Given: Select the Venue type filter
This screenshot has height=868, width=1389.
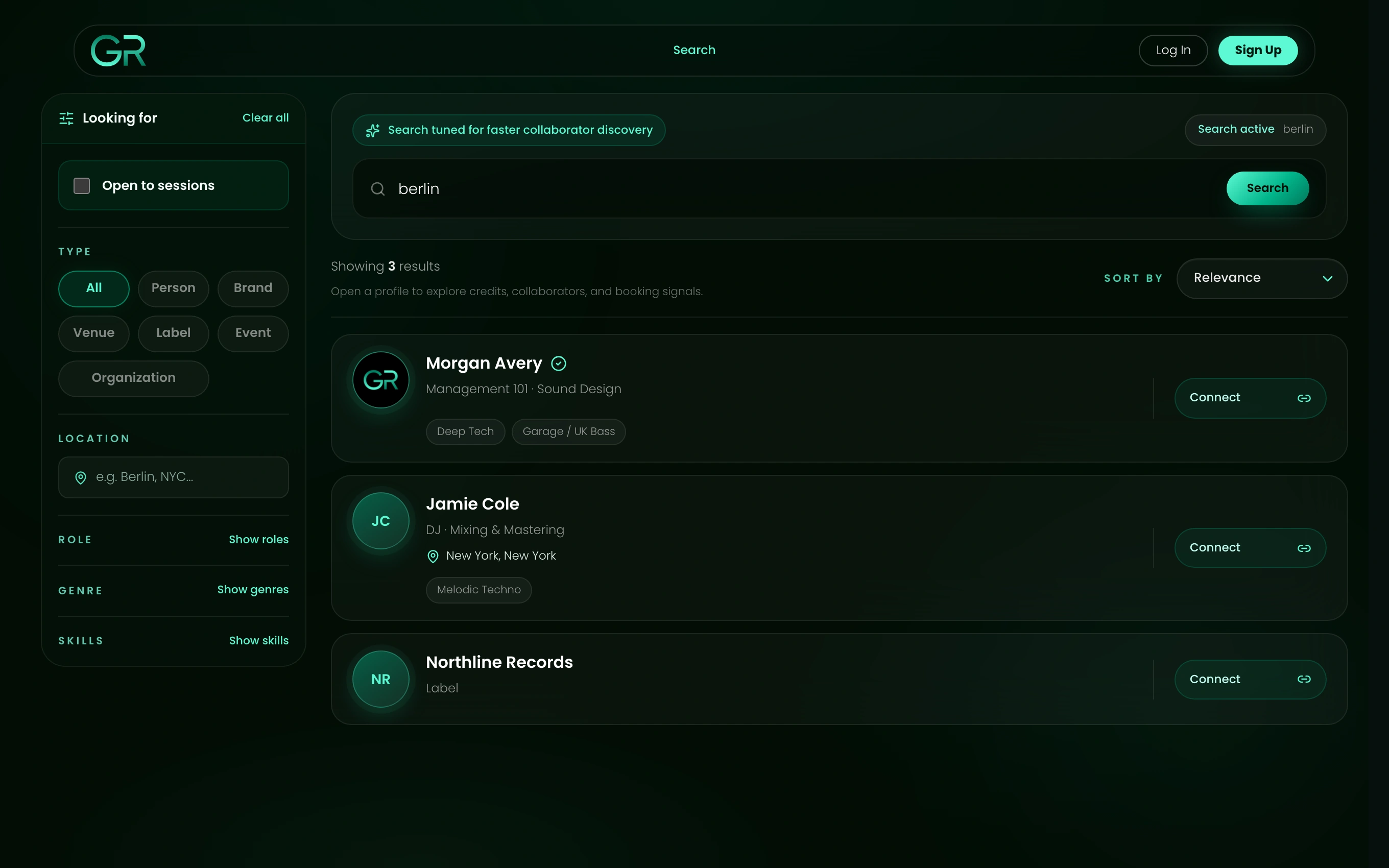Looking at the screenshot, I should (x=94, y=333).
